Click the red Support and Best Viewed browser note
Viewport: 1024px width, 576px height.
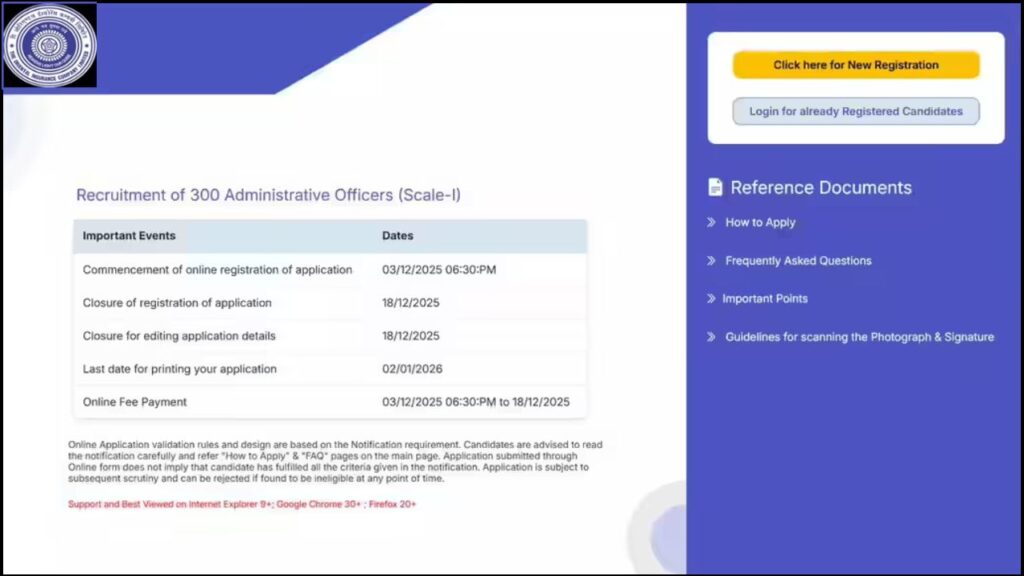pos(242,504)
